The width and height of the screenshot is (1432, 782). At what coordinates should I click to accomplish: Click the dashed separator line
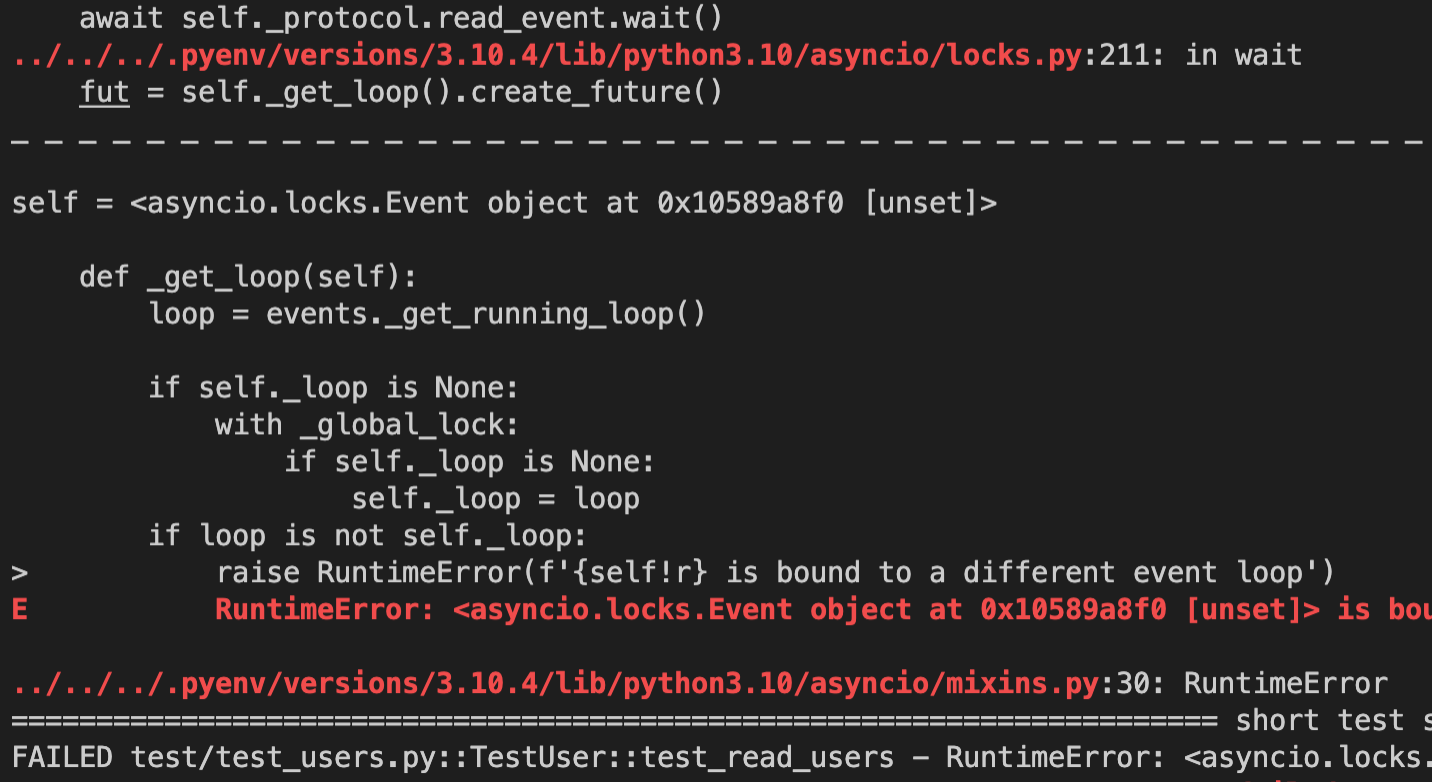[718, 141]
